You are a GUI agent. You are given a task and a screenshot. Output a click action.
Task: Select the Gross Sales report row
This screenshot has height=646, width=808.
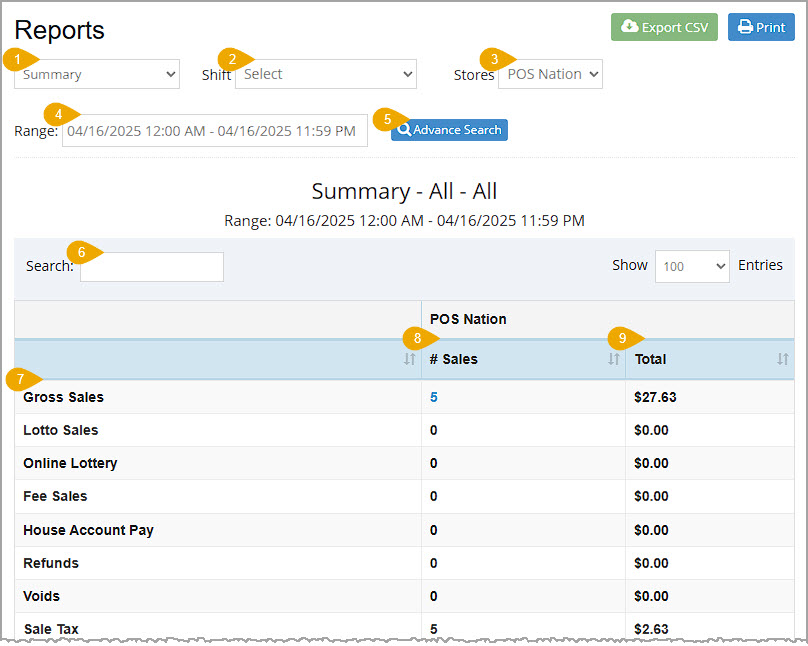tap(63, 397)
